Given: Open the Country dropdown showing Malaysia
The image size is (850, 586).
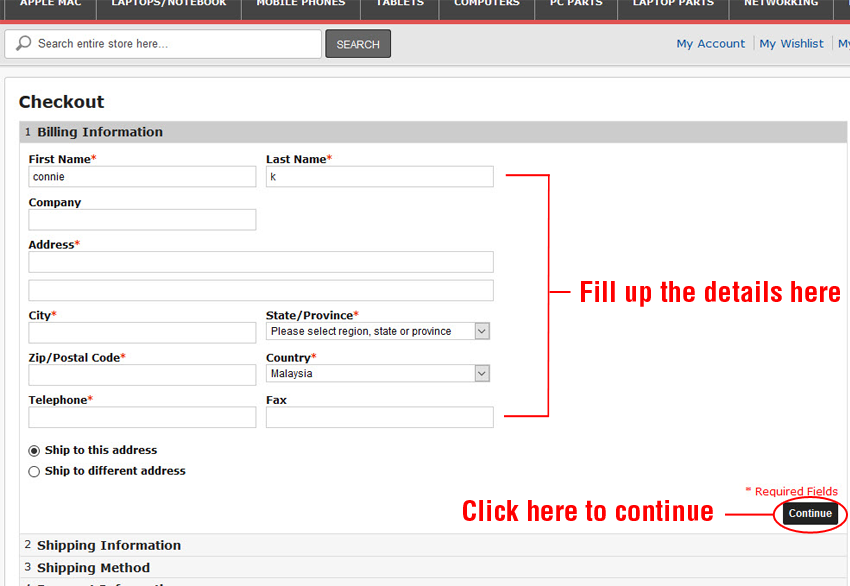Looking at the screenshot, I should tap(378, 374).
